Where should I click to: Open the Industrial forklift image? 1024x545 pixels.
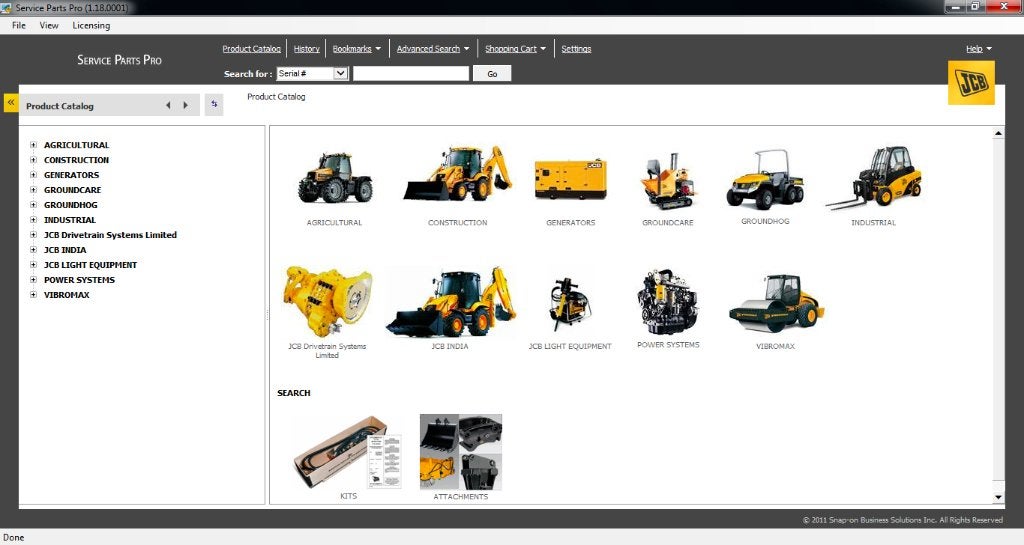coord(874,178)
